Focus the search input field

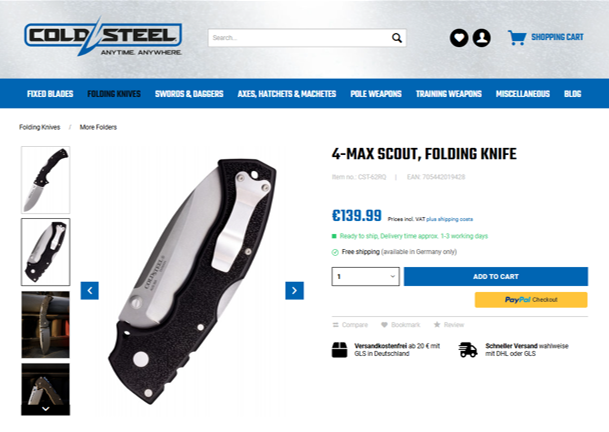click(x=299, y=38)
